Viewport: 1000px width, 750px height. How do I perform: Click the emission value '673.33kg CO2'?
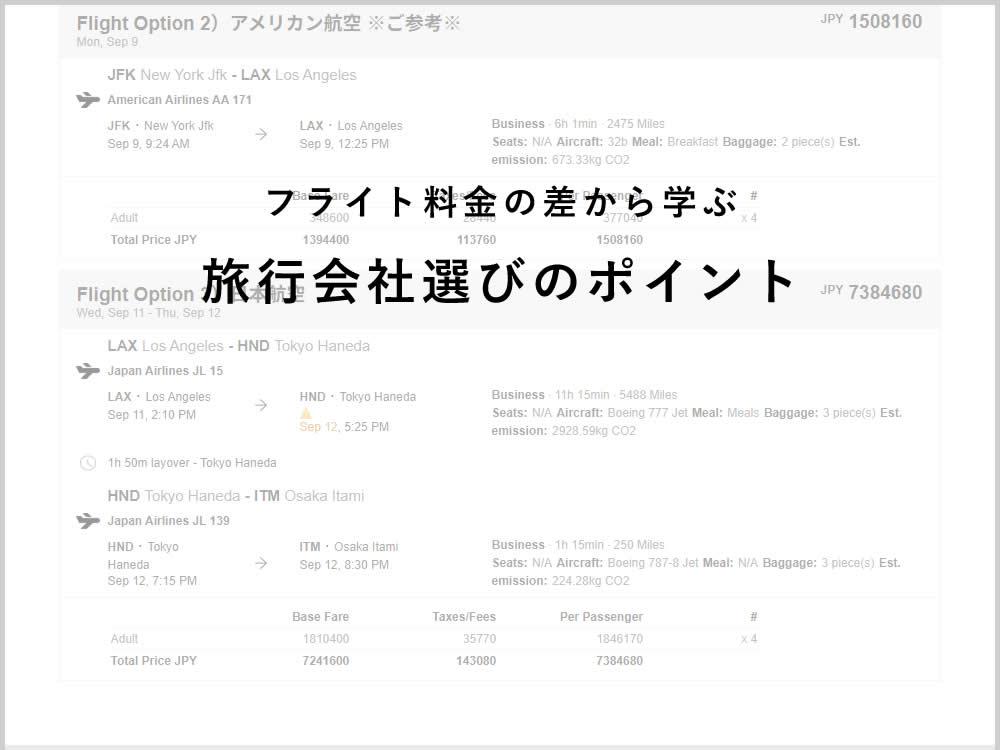coord(591,159)
